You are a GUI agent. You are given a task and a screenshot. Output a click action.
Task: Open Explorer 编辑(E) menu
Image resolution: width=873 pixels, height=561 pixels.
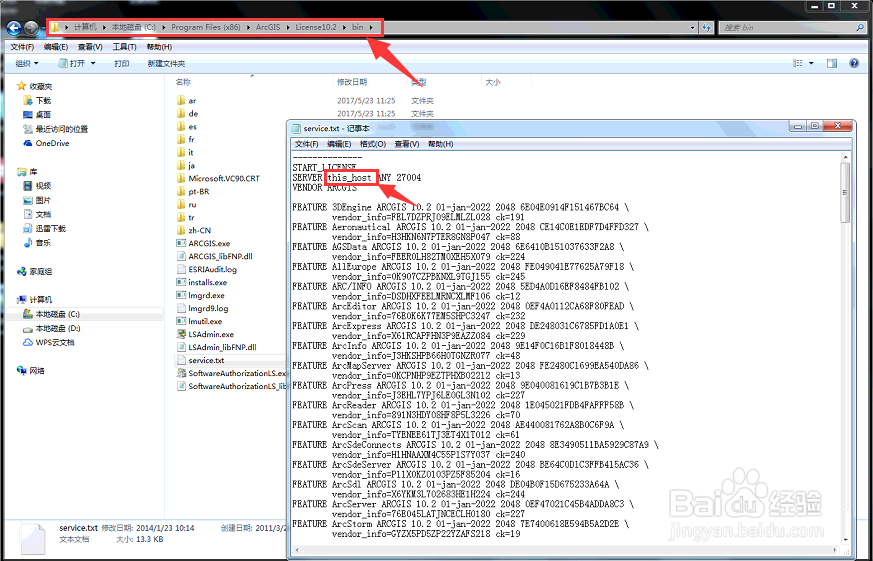click(x=56, y=47)
